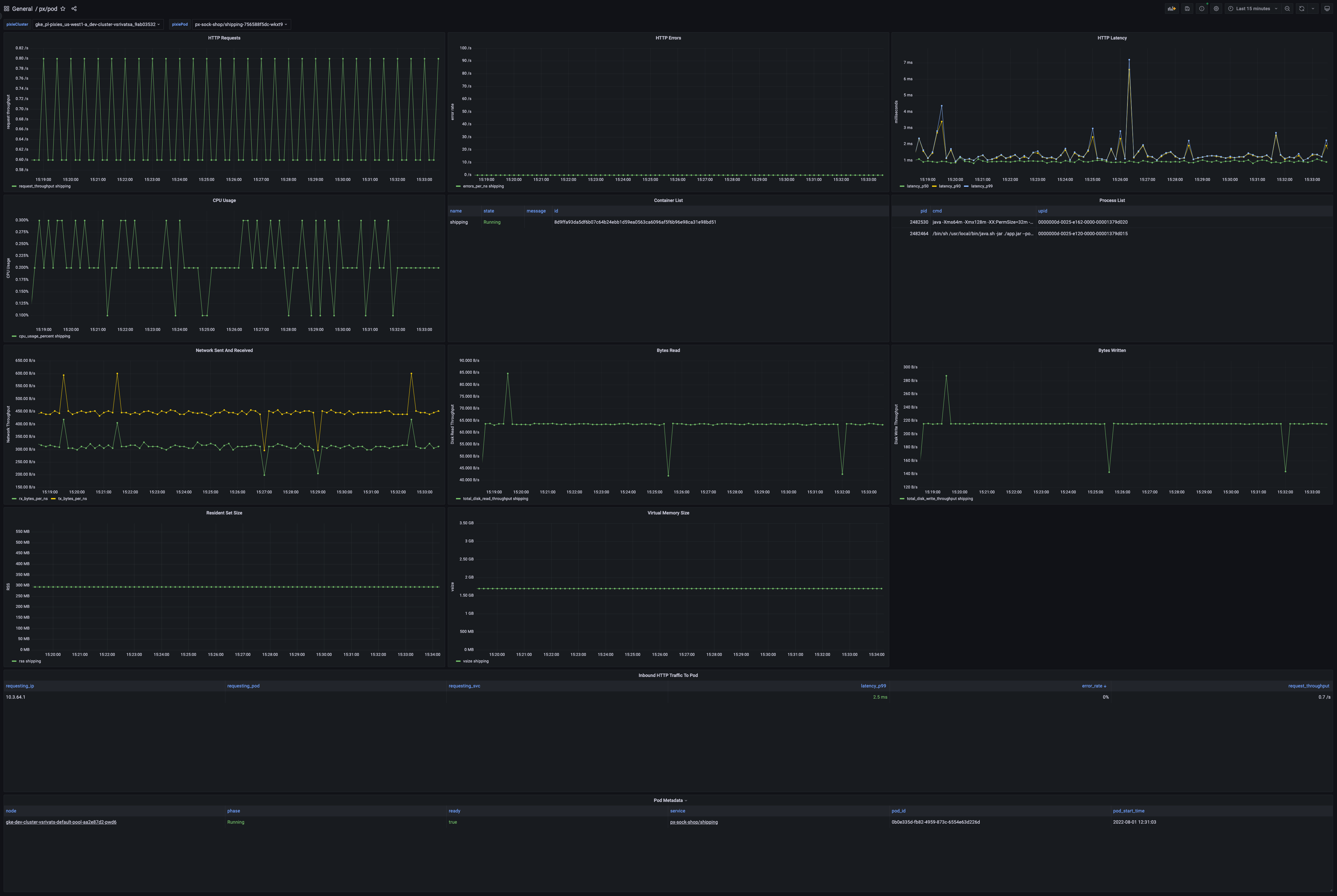Cycle view mode with monitor icon
This screenshot has height=896, width=1337.
click(x=1327, y=9)
